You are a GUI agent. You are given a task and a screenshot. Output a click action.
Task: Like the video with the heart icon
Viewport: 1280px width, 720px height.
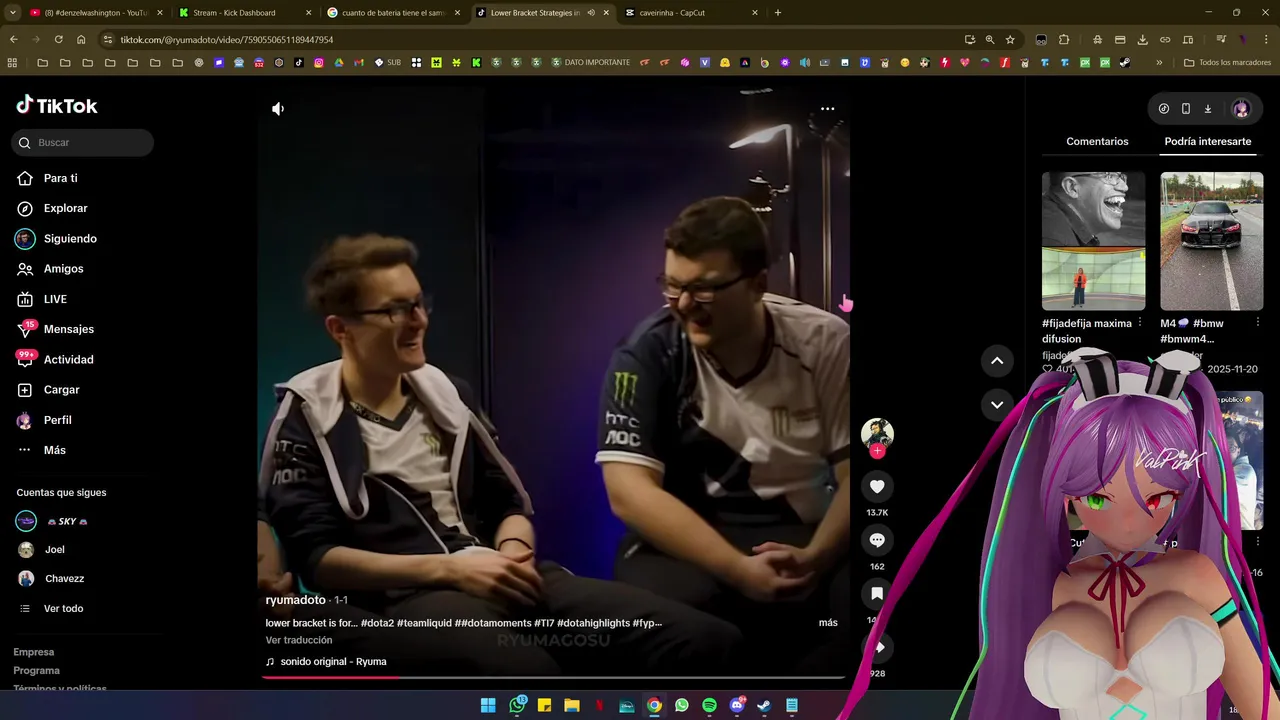tap(877, 486)
